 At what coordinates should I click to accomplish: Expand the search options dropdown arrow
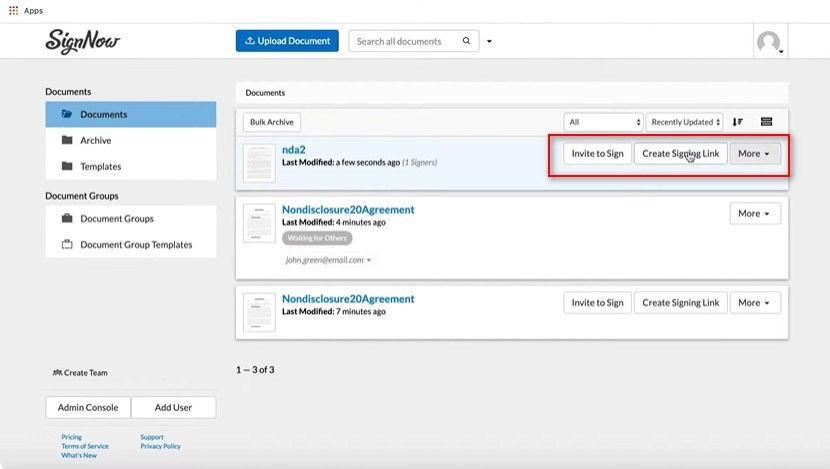489,42
